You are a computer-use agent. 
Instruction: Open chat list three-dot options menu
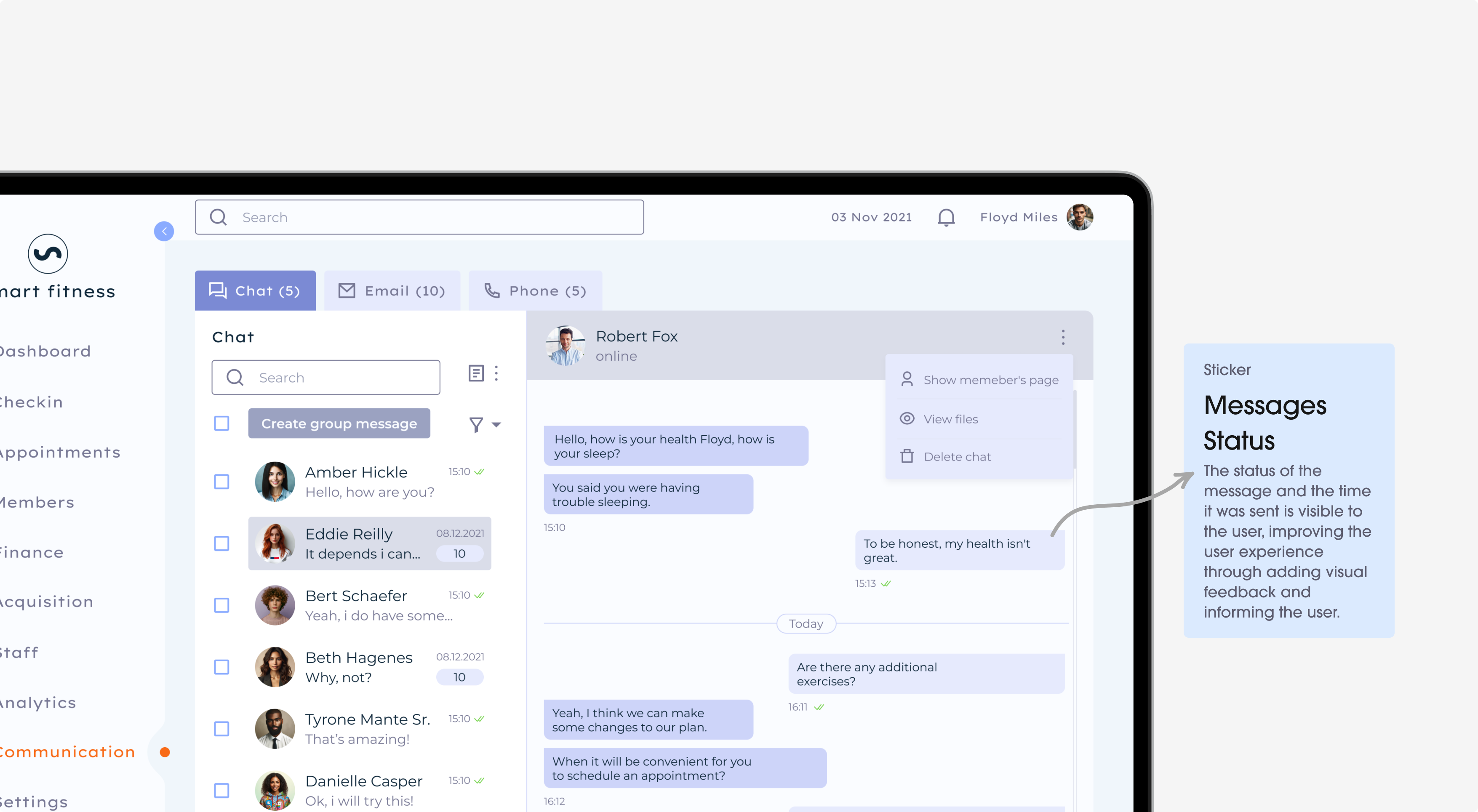496,373
